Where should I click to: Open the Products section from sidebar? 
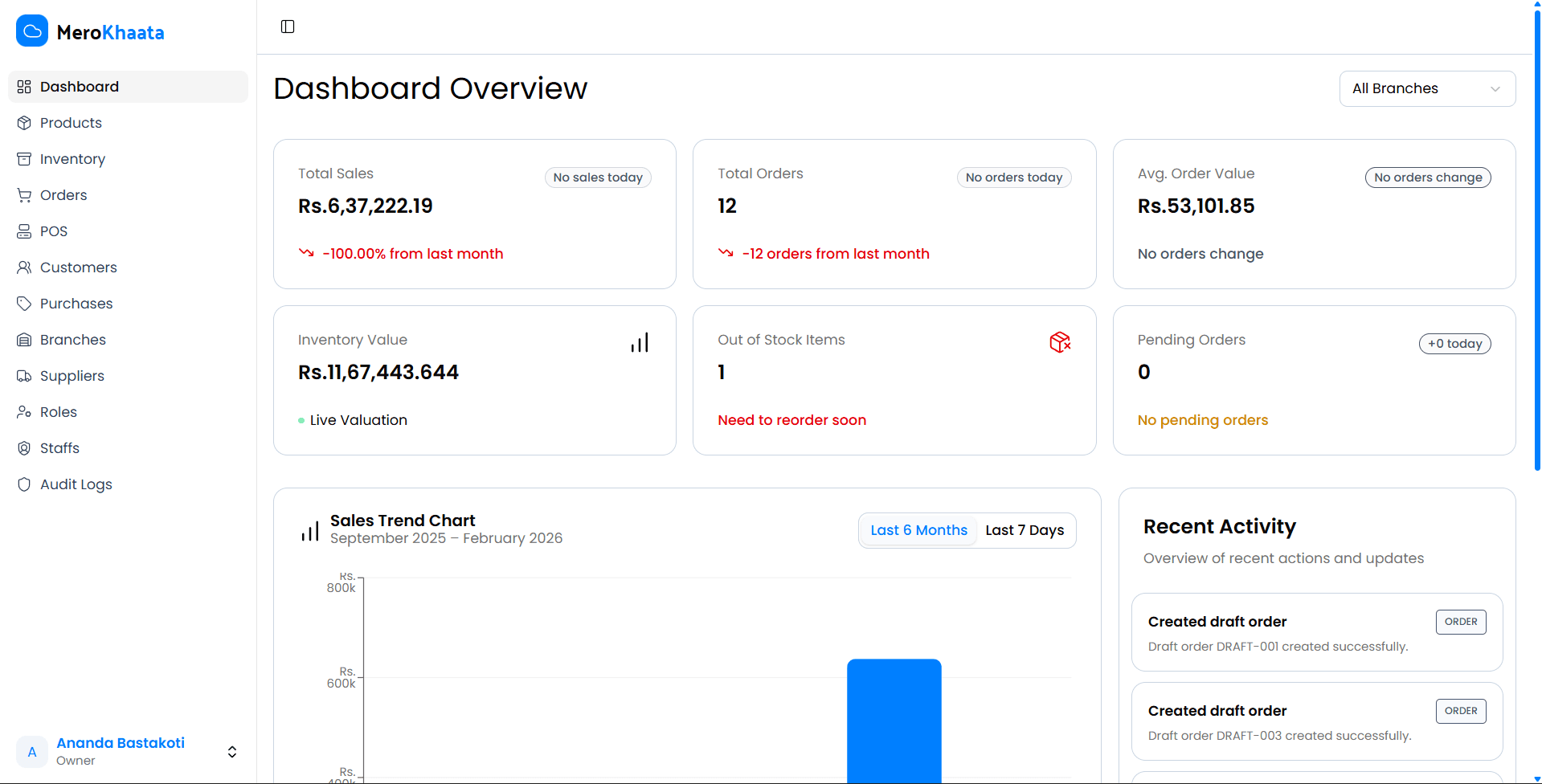71,122
